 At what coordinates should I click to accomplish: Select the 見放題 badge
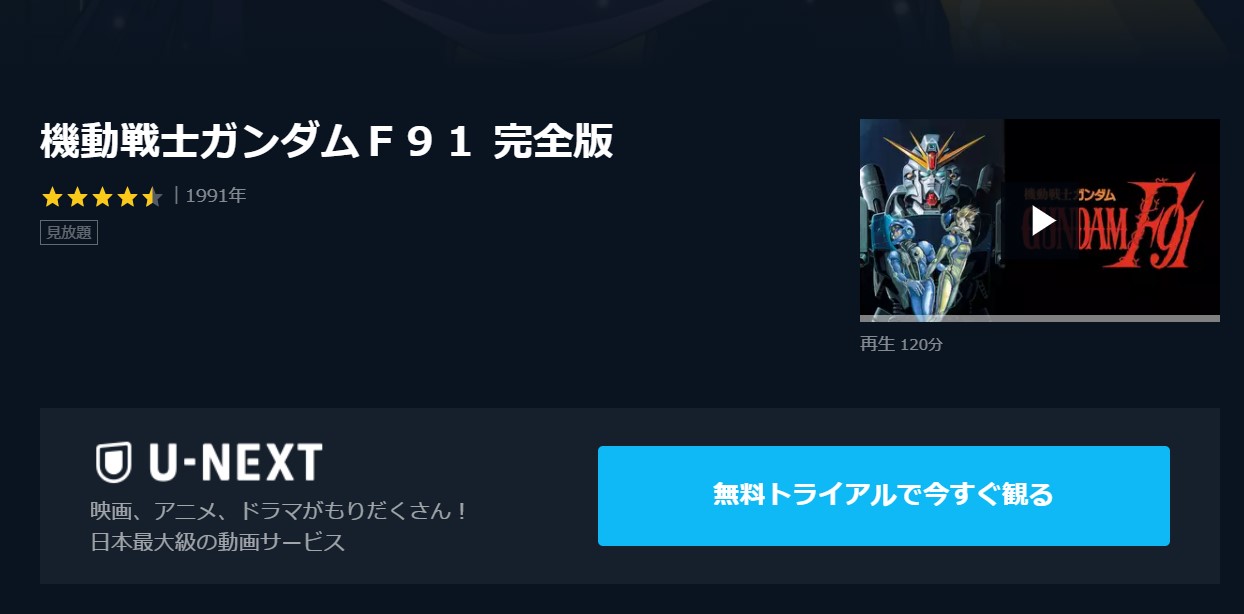click(x=69, y=232)
